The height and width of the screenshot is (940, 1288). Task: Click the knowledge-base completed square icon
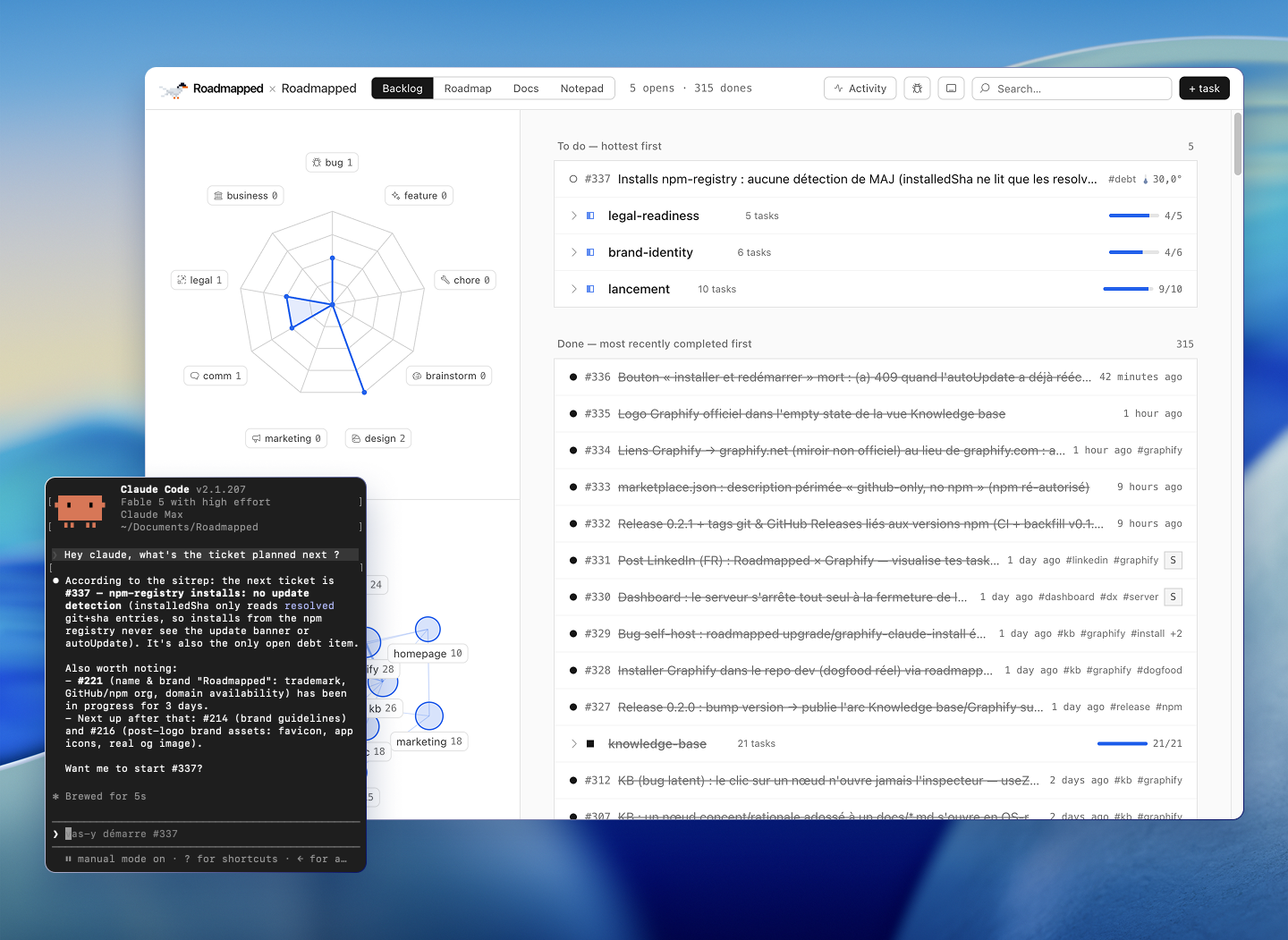click(590, 744)
